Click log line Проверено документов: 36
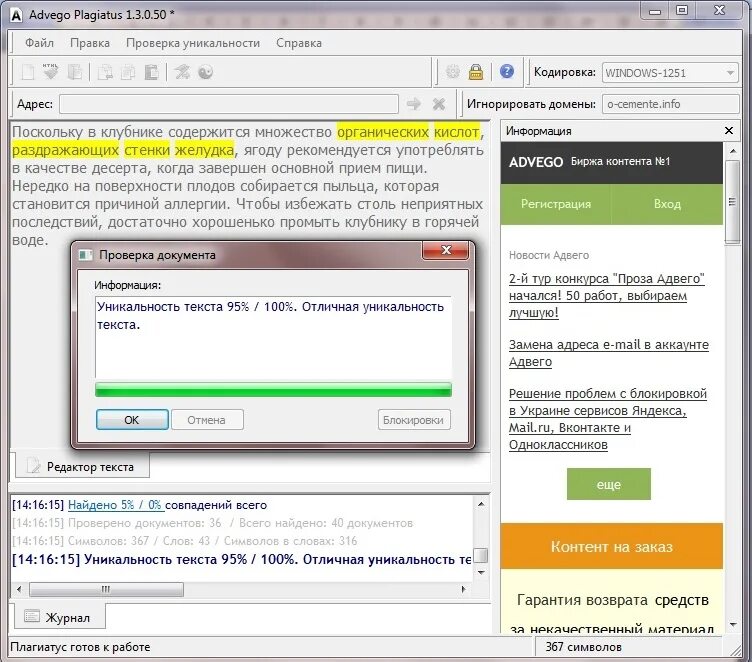 coord(212,523)
